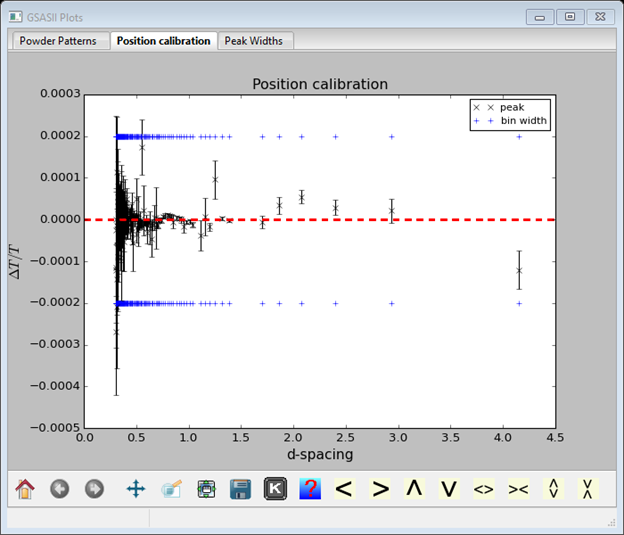
Task: Shift plot up with ∧ arrow
Action: tap(414, 489)
